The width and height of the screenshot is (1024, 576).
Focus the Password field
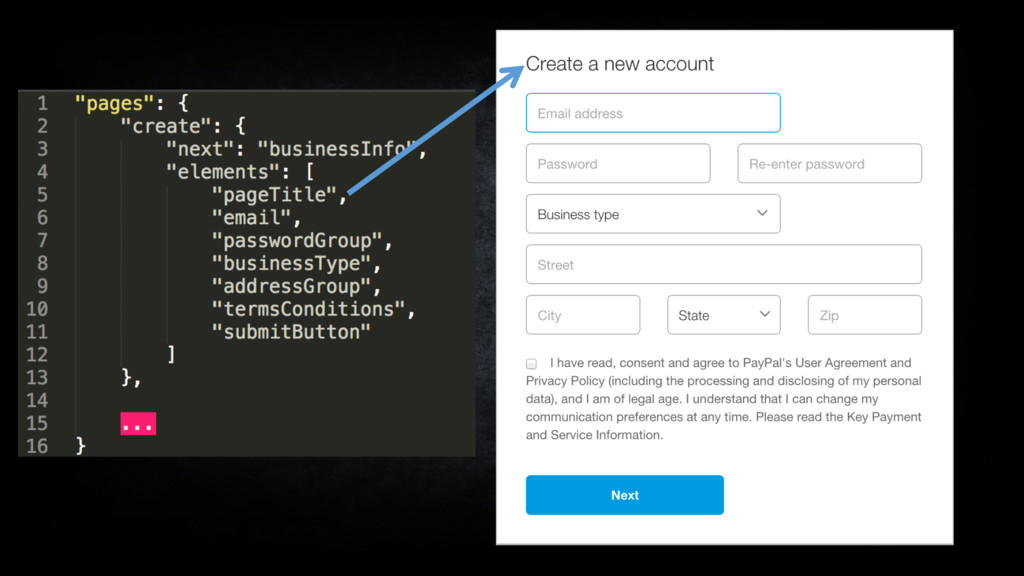[x=618, y=163]
